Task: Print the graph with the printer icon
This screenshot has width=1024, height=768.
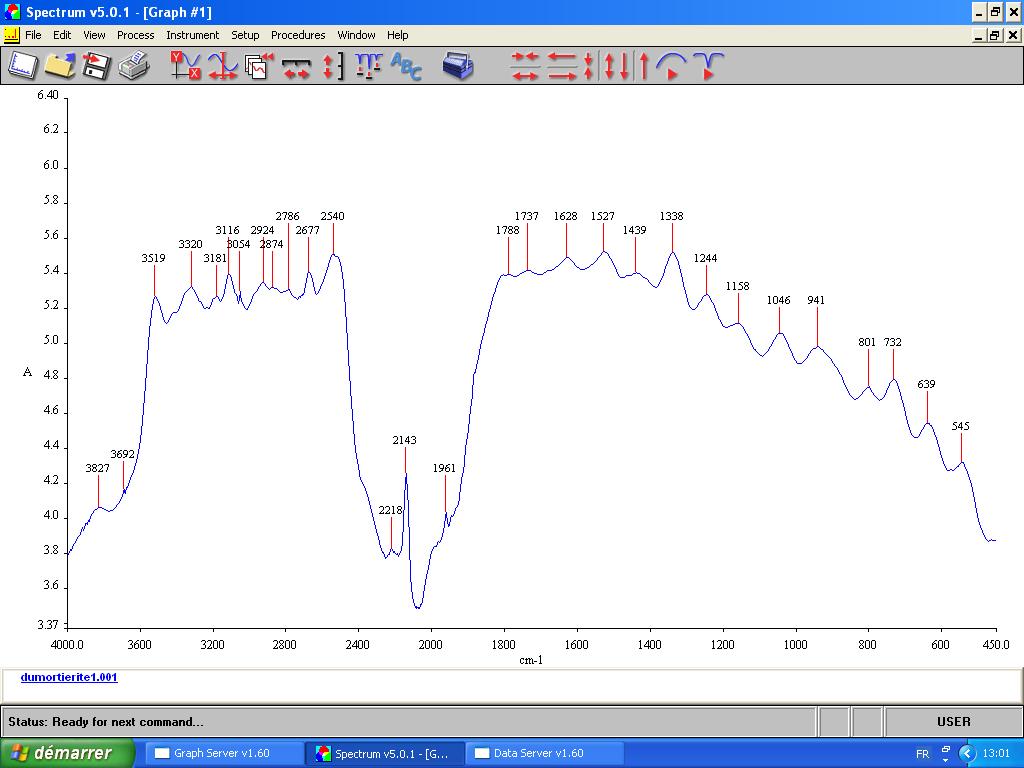Action: point(133,66)
